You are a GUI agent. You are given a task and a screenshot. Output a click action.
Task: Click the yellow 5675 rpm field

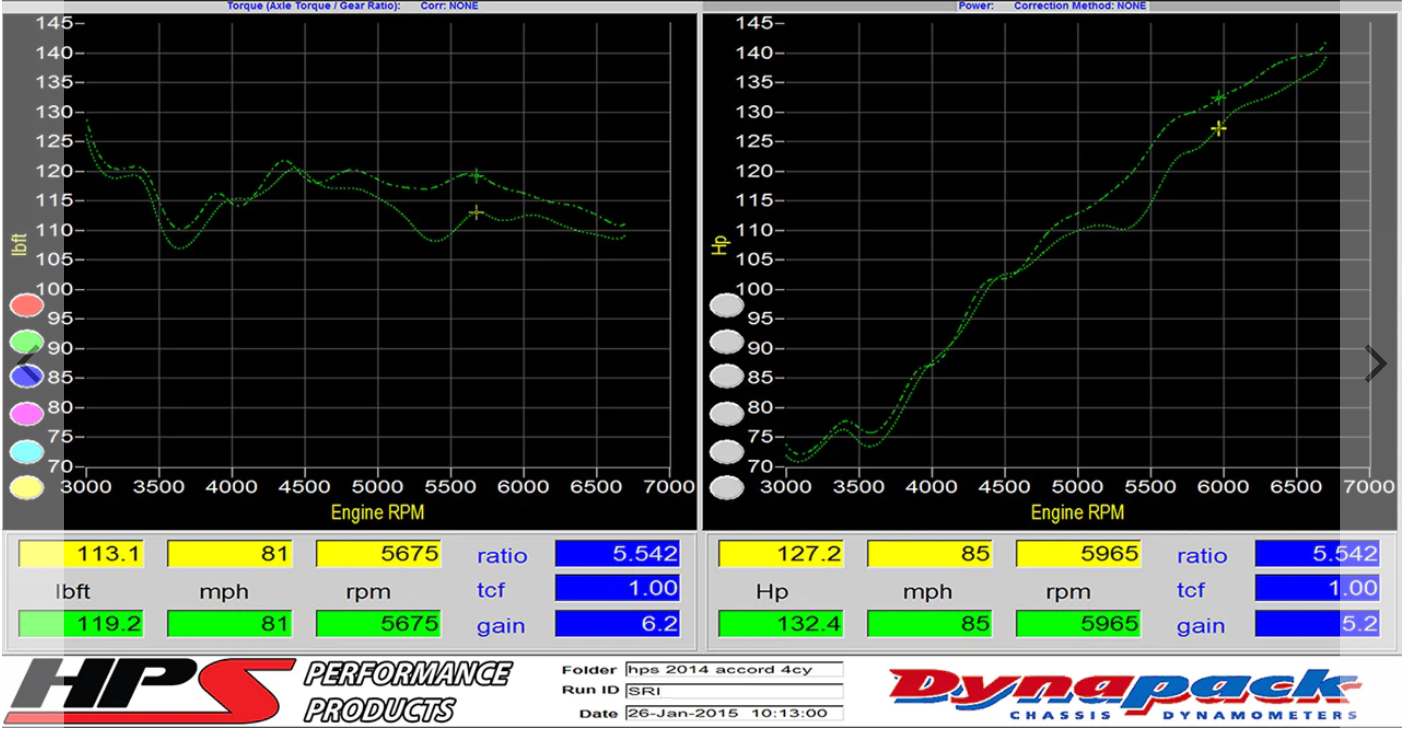point(378,554)
